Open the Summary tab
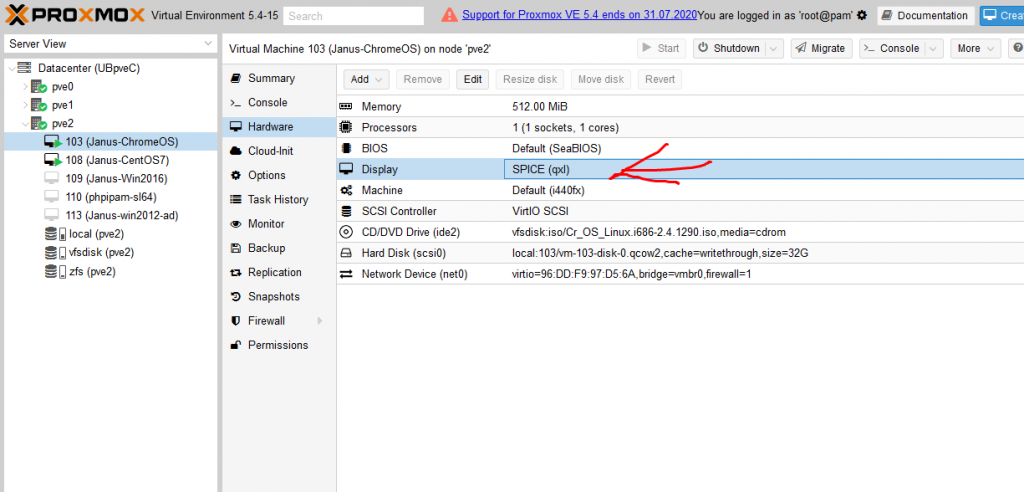The height and width of the screenshot is (492, 1024). (x=280, y=78)
